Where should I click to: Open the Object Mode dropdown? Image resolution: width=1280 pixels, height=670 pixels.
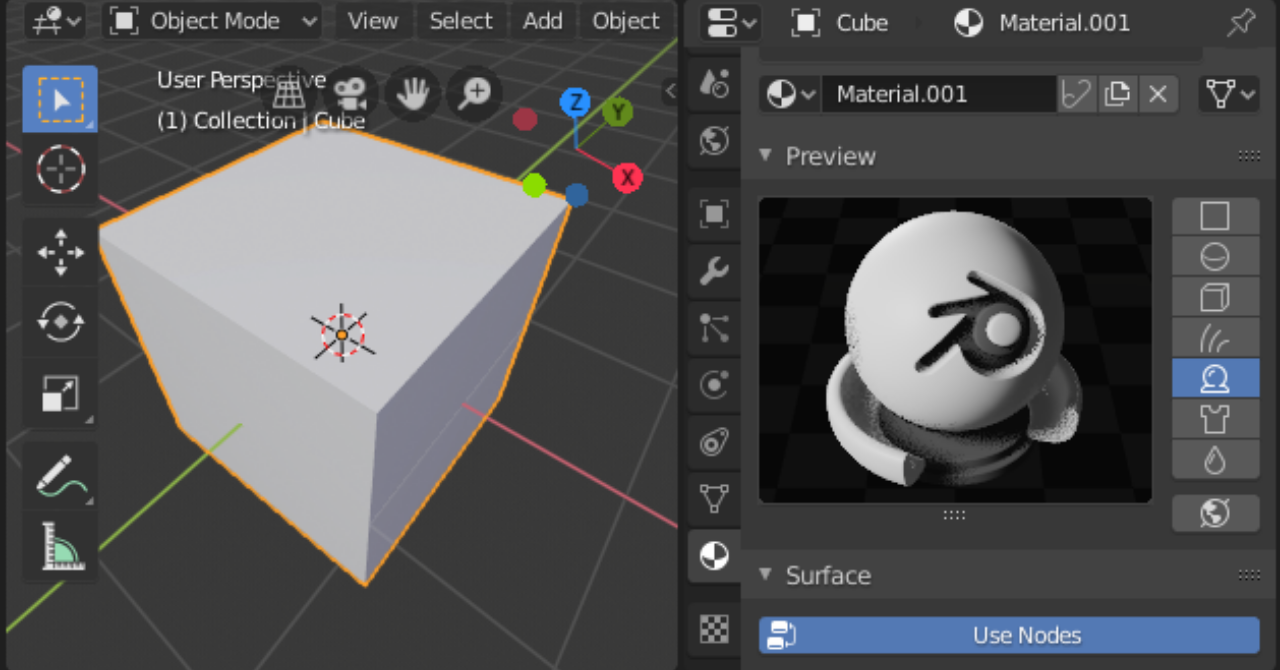click(x=212, y=20)
